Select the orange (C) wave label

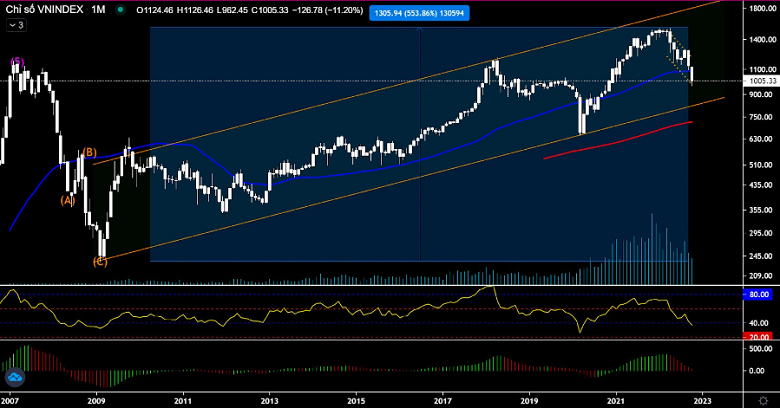[x=100, y=261]
